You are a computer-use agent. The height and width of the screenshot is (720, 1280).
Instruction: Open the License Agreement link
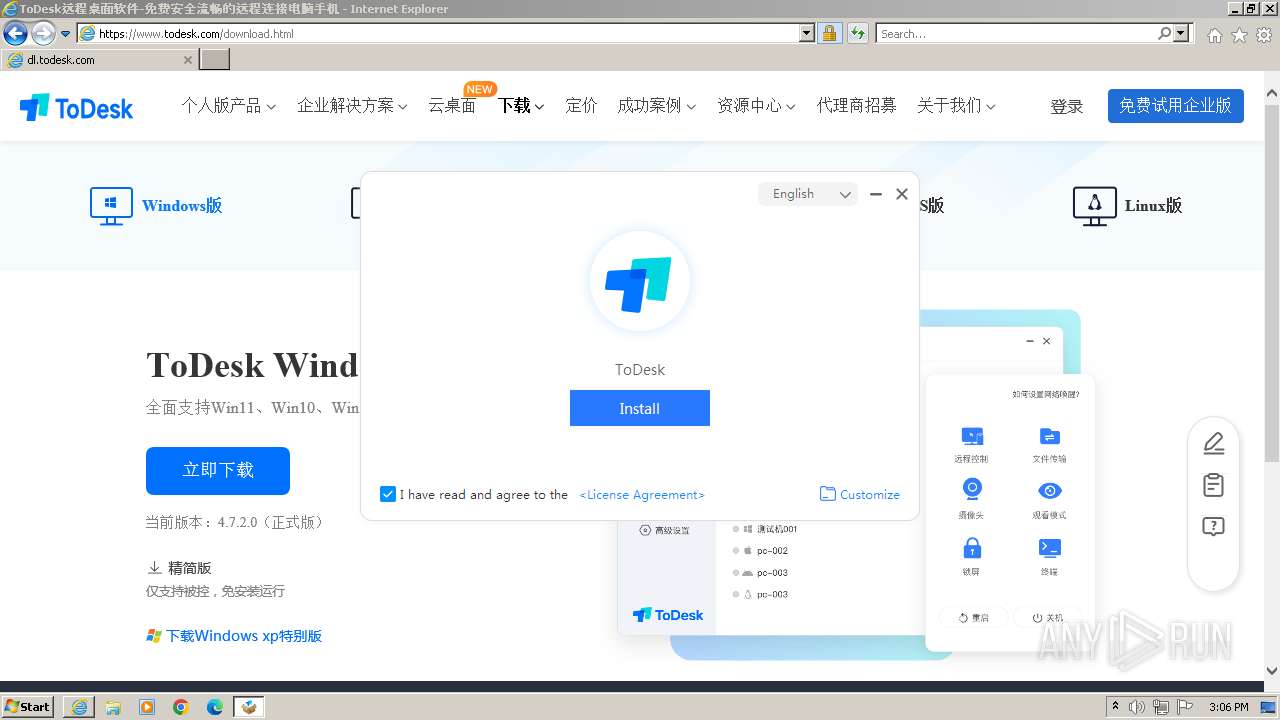pyautogui.click(x=642, y=495)
